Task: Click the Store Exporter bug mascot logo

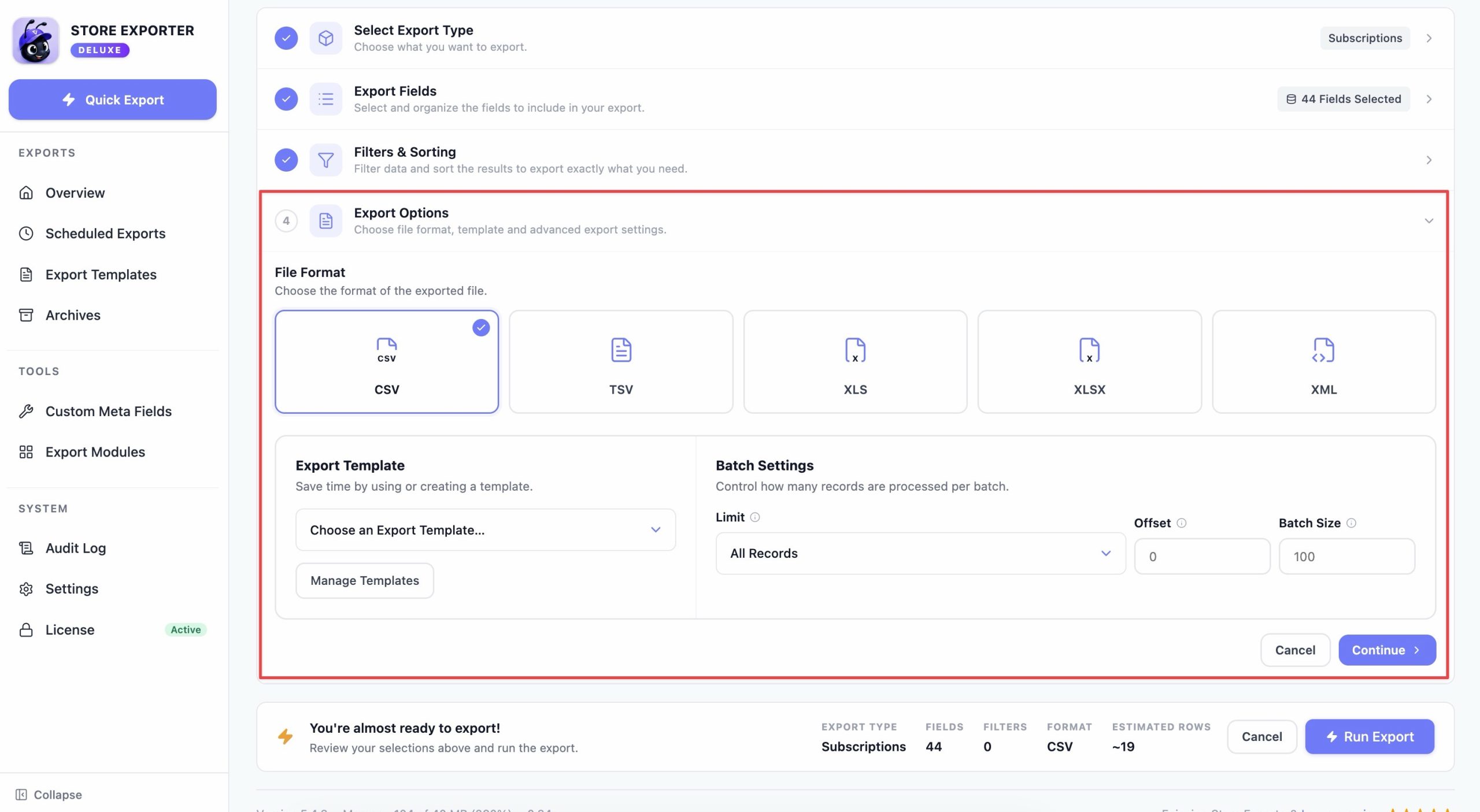Action: (36, 40)
